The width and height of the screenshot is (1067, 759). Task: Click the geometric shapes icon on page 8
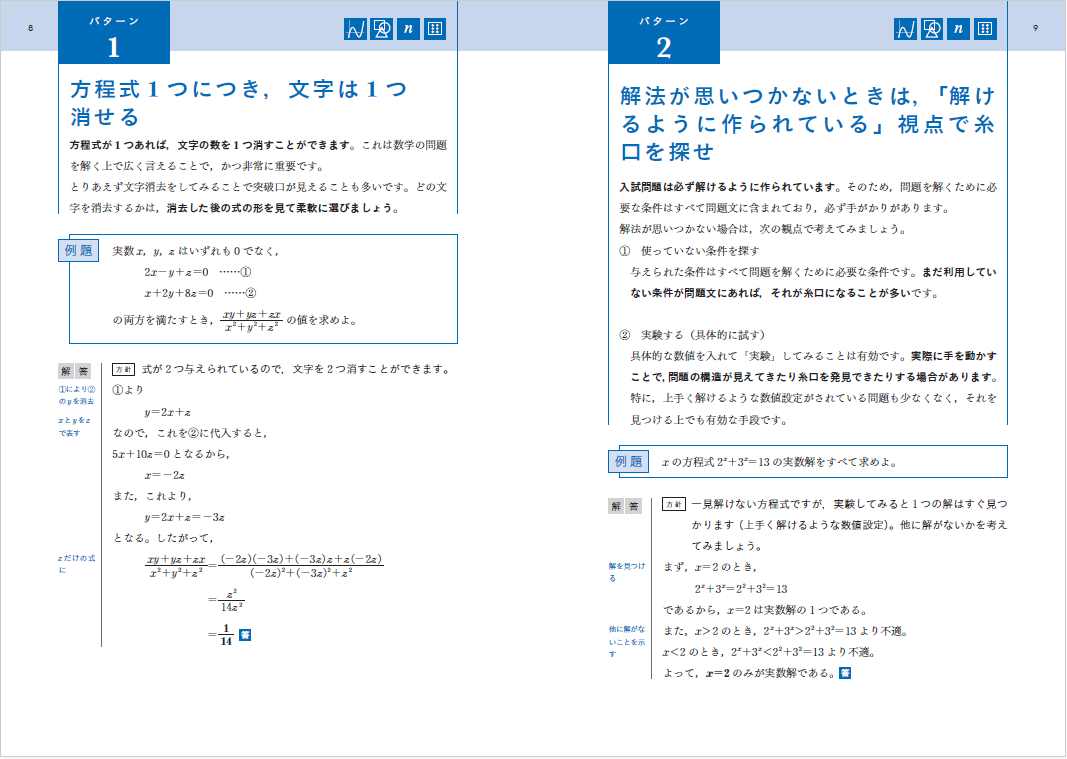tap(382, 29)
